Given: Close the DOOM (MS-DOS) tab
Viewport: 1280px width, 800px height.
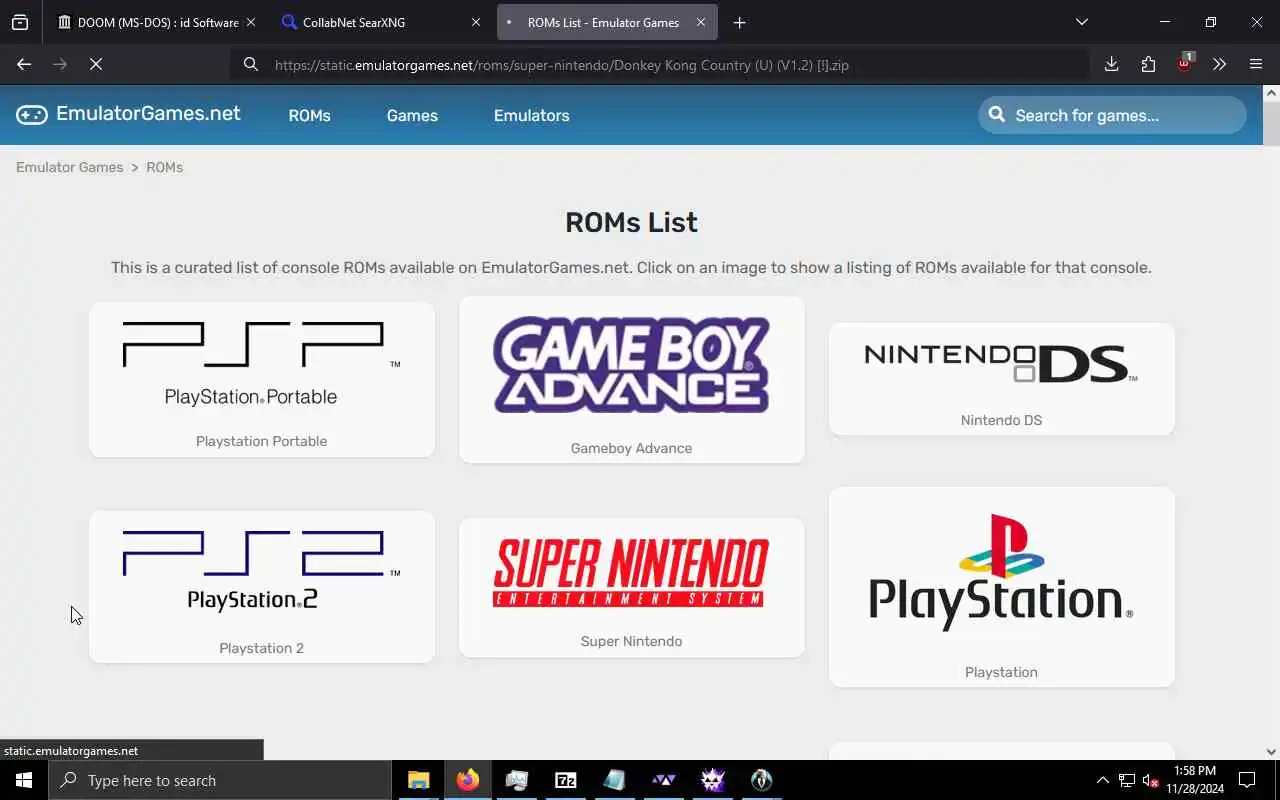Looking at the screenshot, I should click(x=250, y=22).
